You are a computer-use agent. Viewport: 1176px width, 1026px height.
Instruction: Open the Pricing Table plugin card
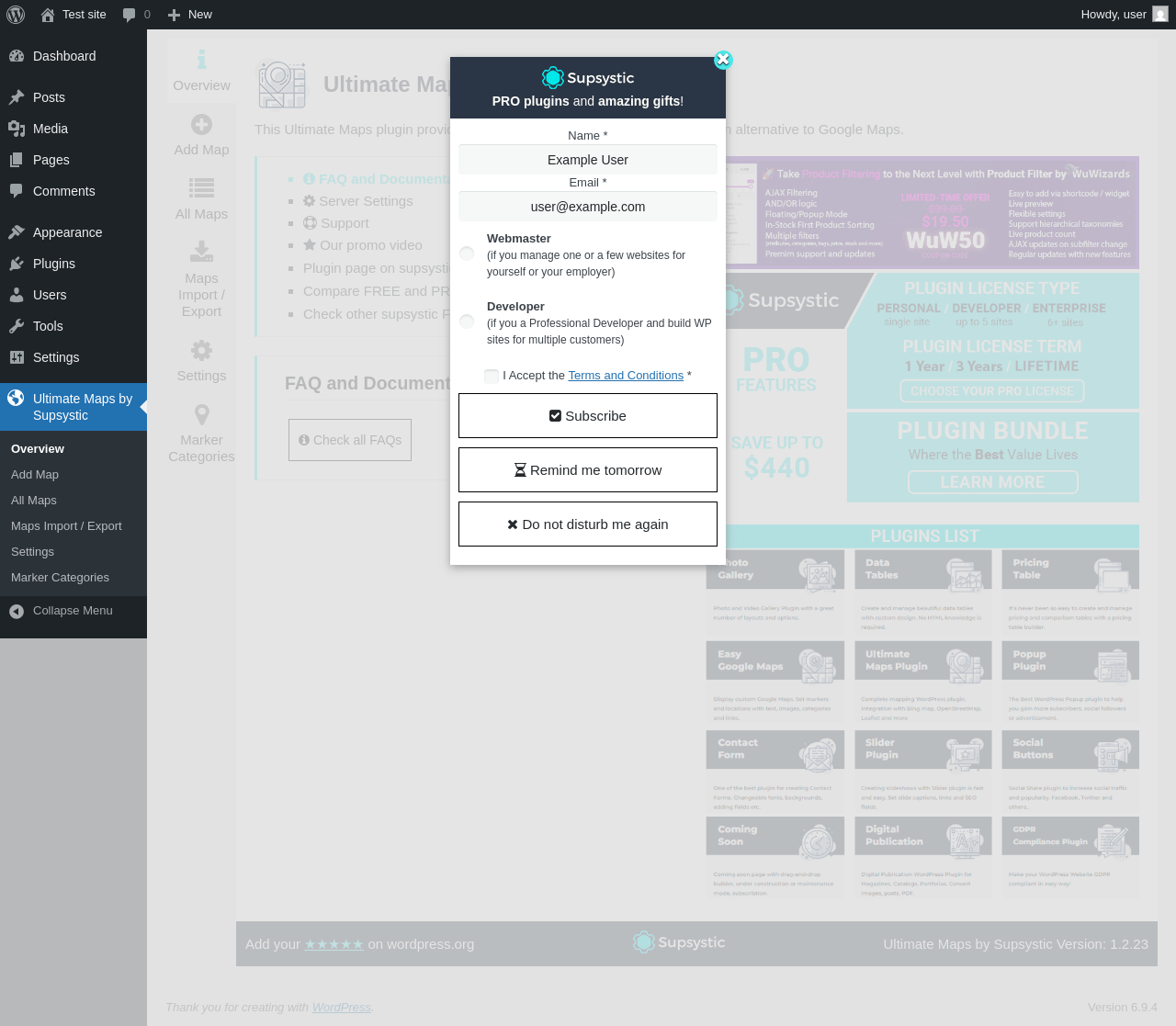click(x=1070, y=592)
